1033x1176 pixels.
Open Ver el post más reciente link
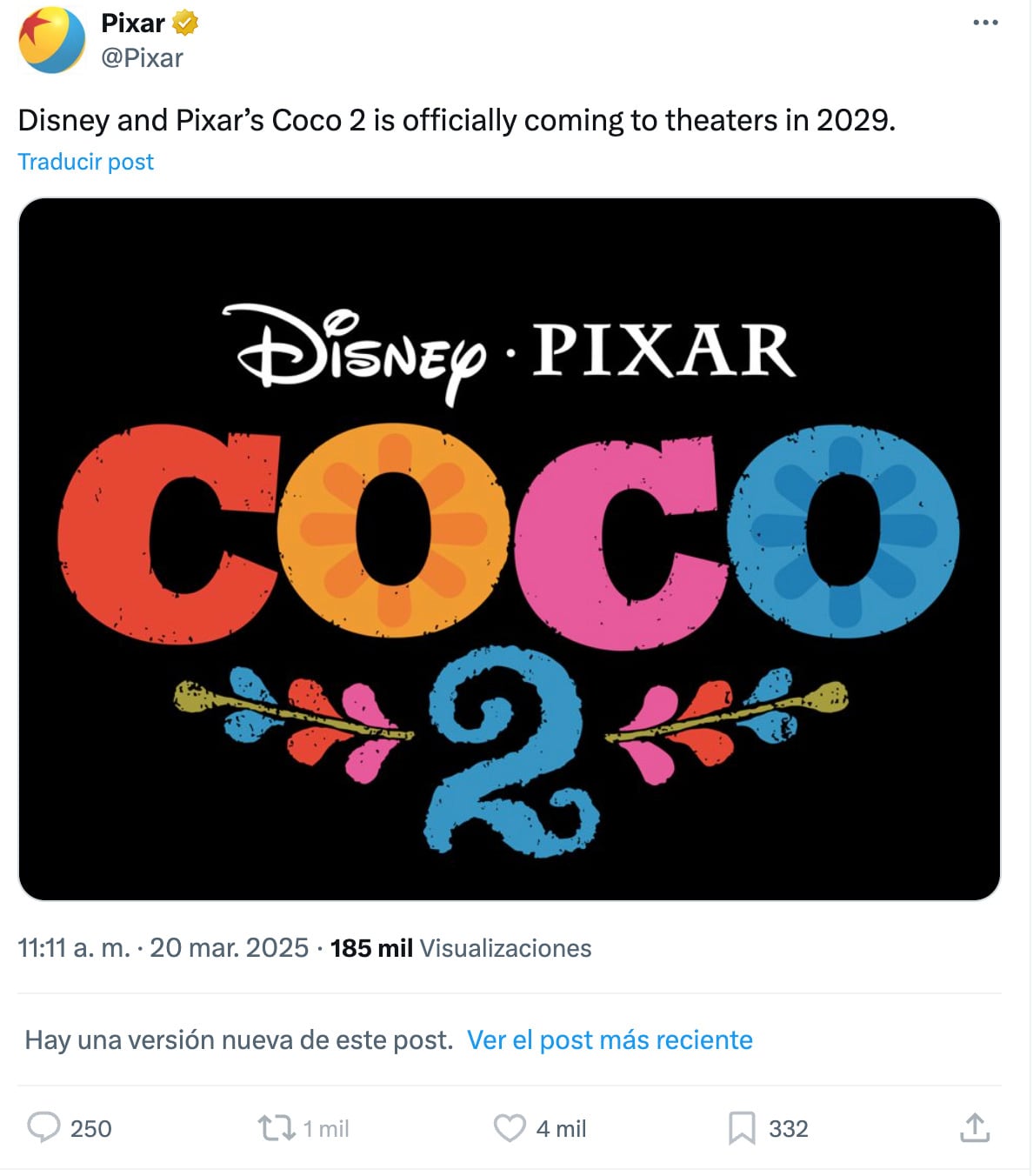[x=610, y=1039]
